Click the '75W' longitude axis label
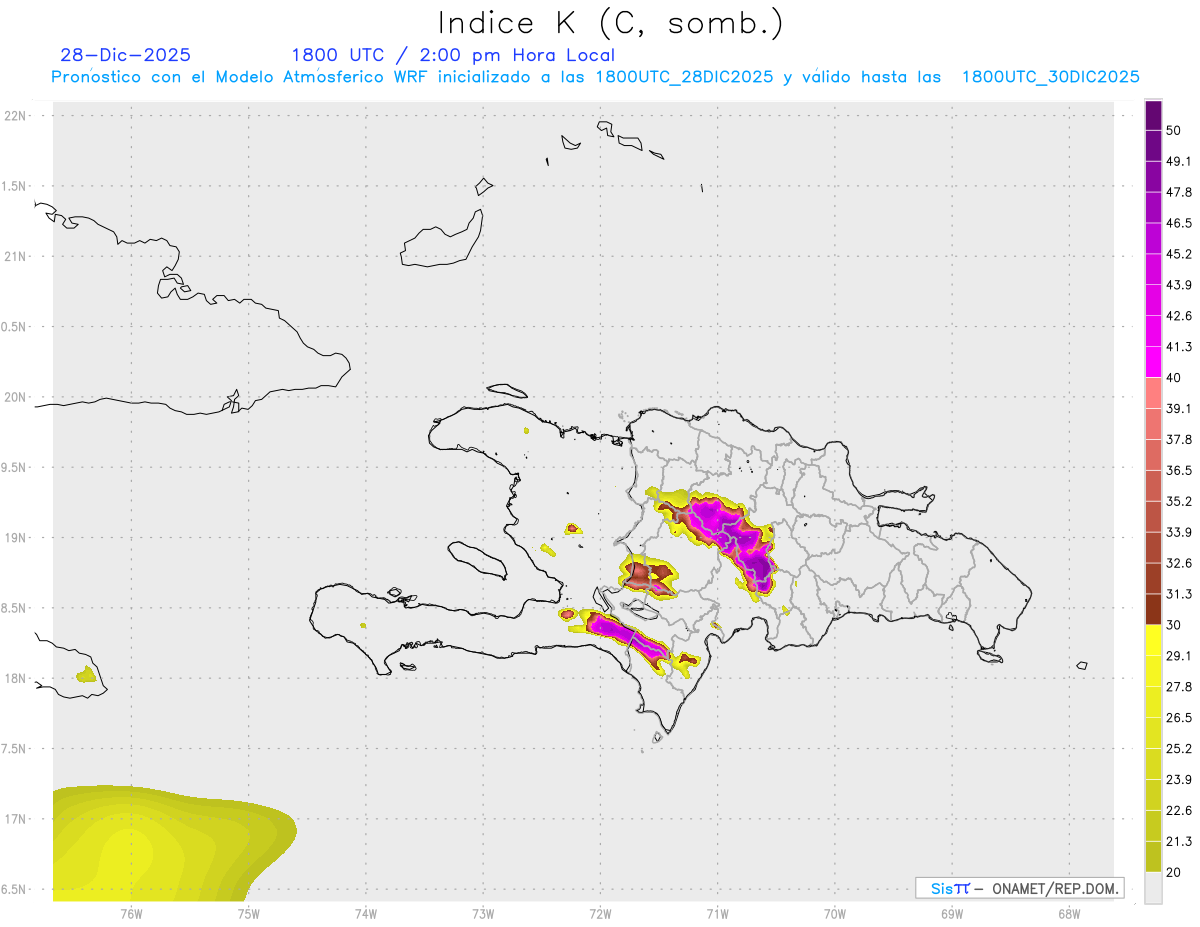The image size is (1200, 927). point(248,913)
